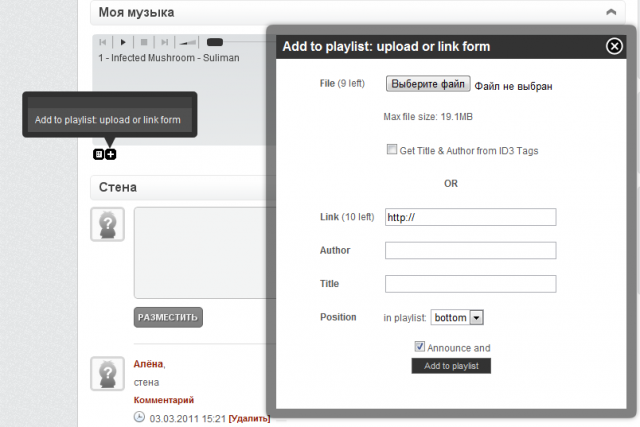
Task: Focus the Link http:// input field
Action: coord(471,217)
